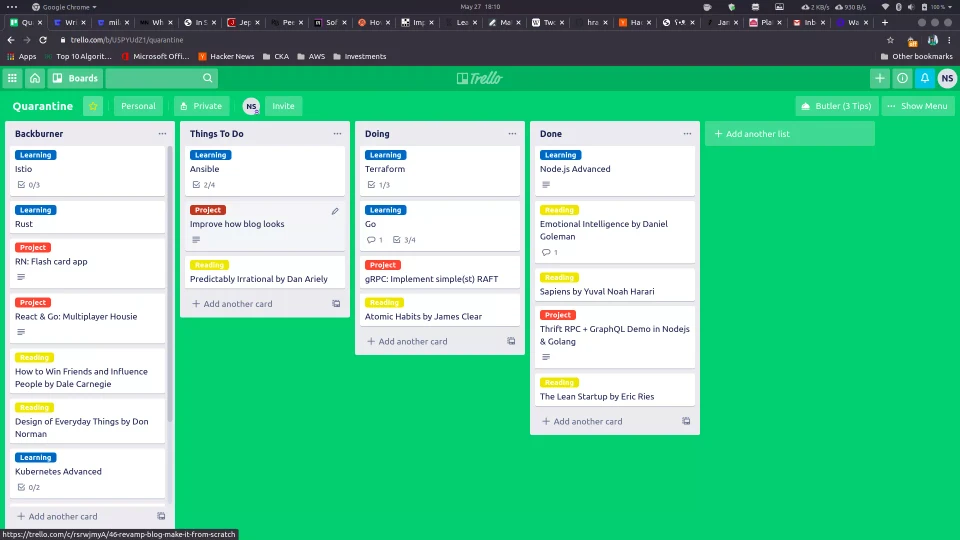
Task: Add another card to Backburner list
Action: click(x=58, y=516)
